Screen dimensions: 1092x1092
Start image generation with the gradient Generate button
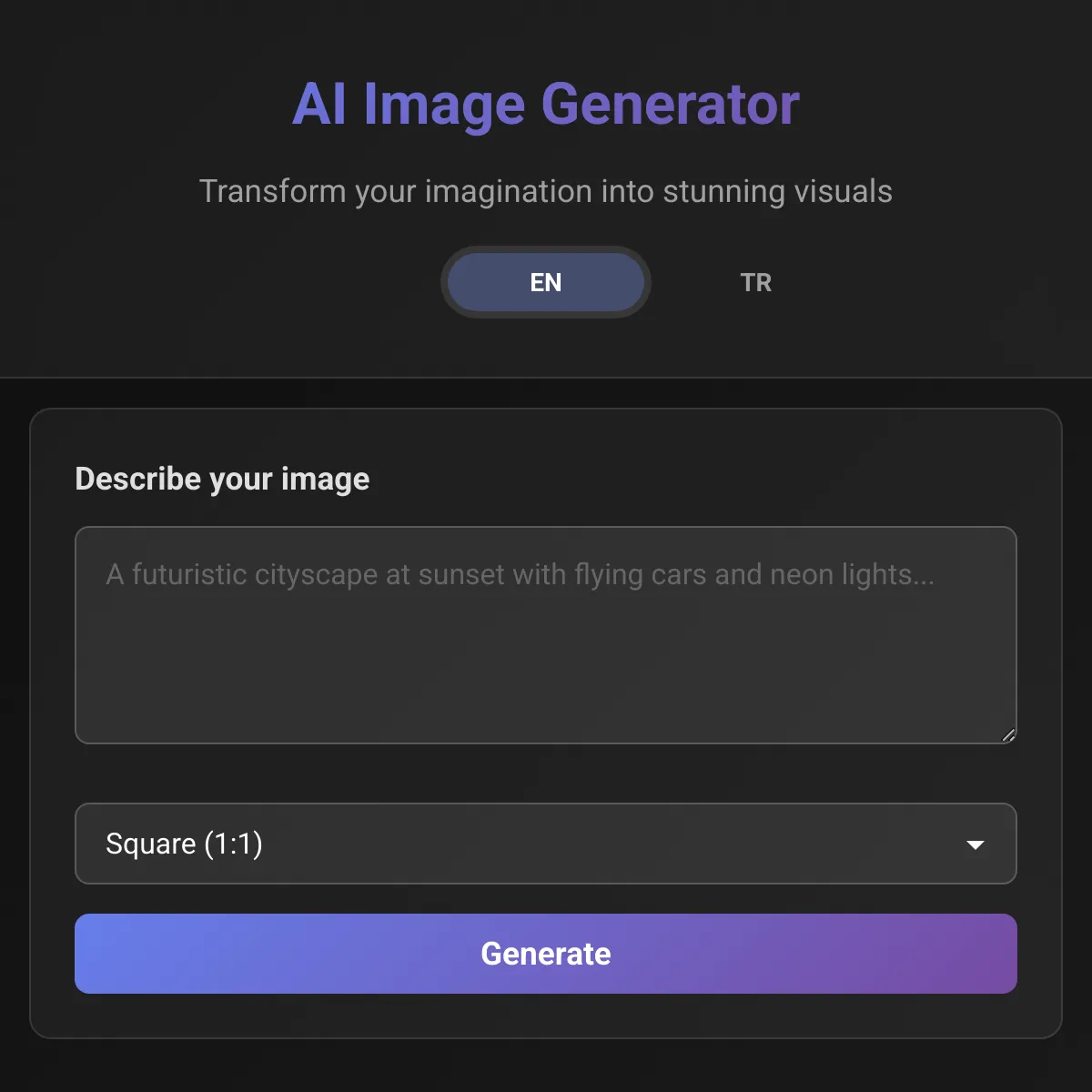click(546, 954)
